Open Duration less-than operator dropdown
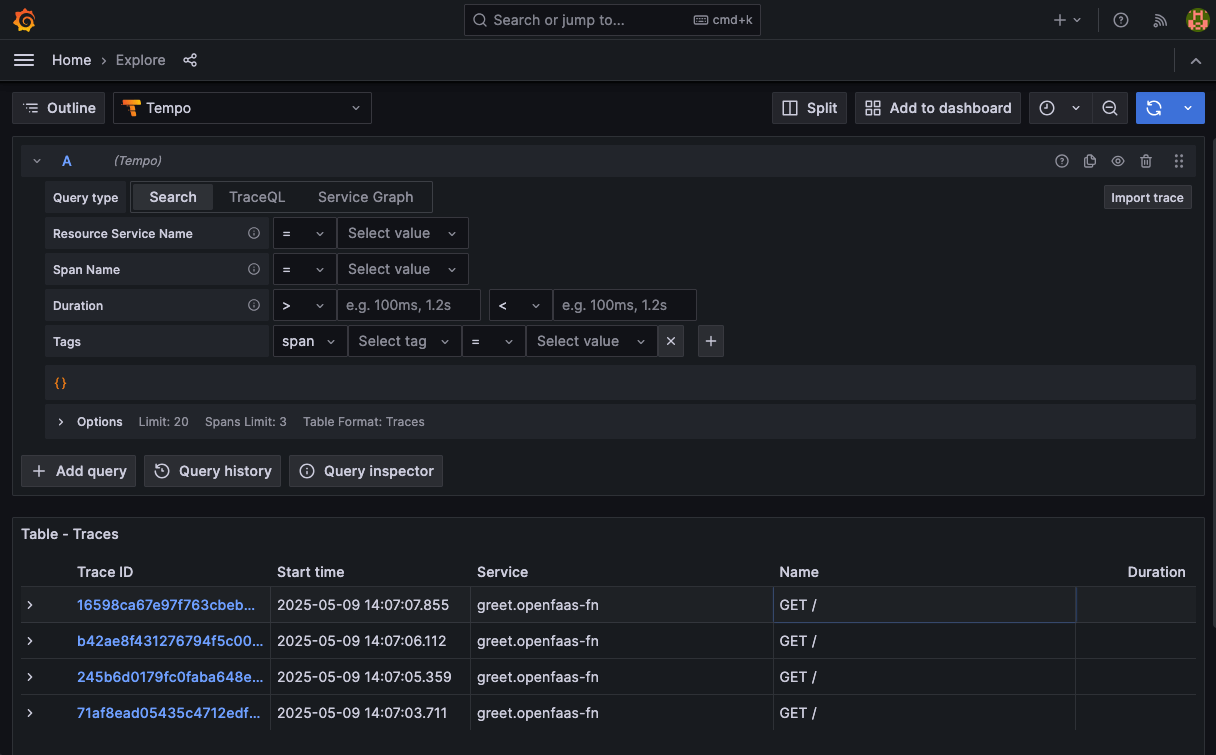This screenshot has width=1216, height=755. point(520,305)
